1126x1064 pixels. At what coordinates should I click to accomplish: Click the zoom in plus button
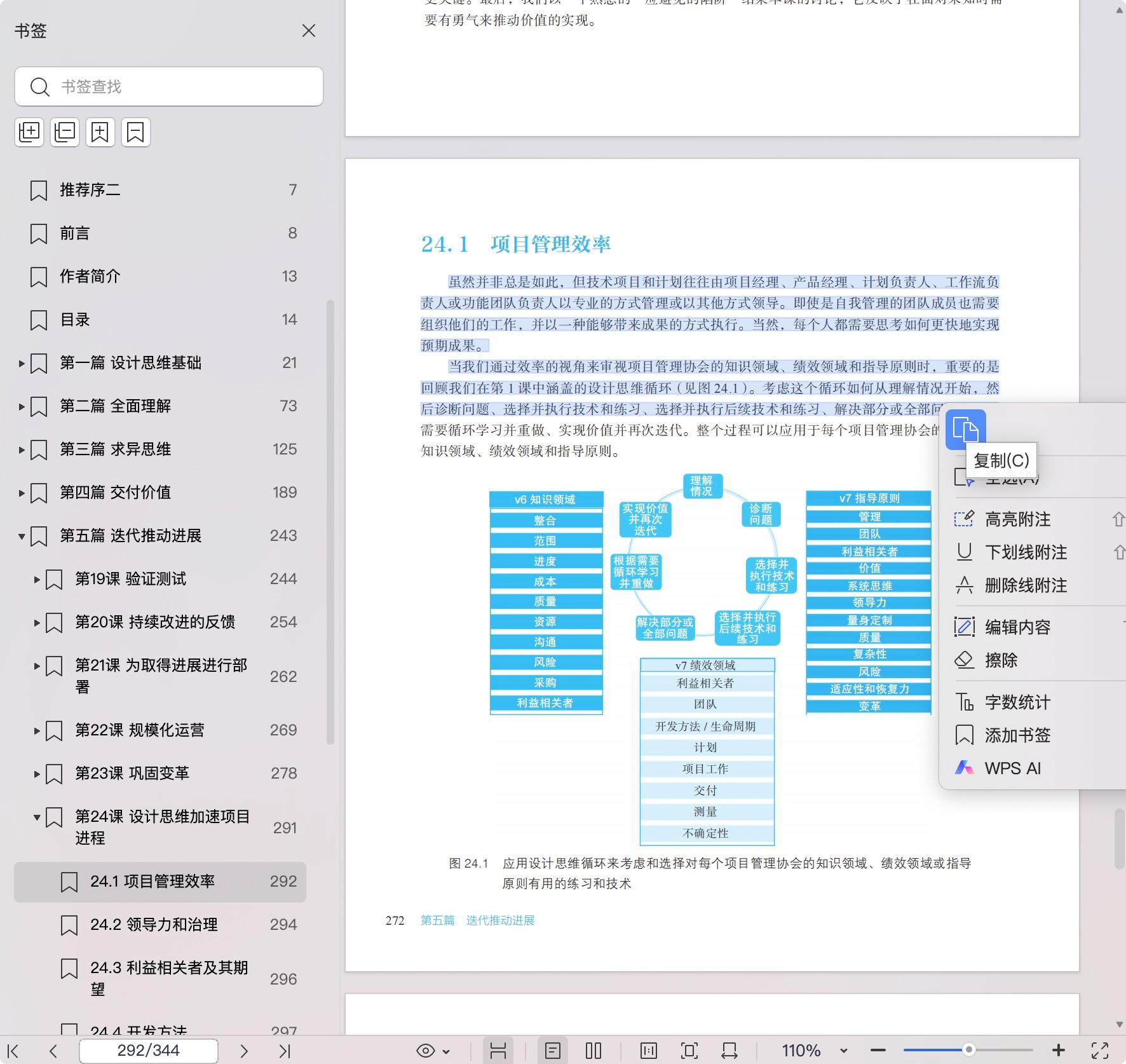tap(1059, 1051)
